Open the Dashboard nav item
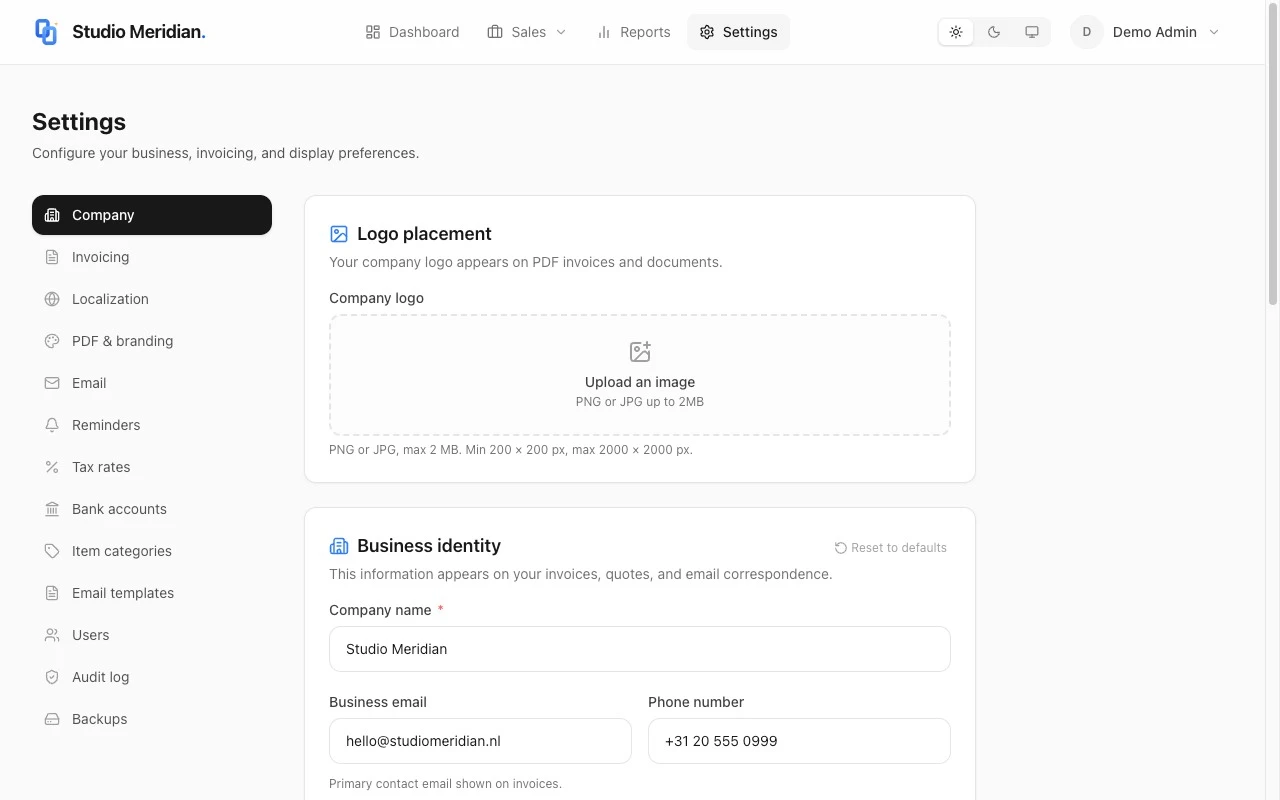Image resolution: width=1280 pixels, height=800 pixels. coord(412,32)
